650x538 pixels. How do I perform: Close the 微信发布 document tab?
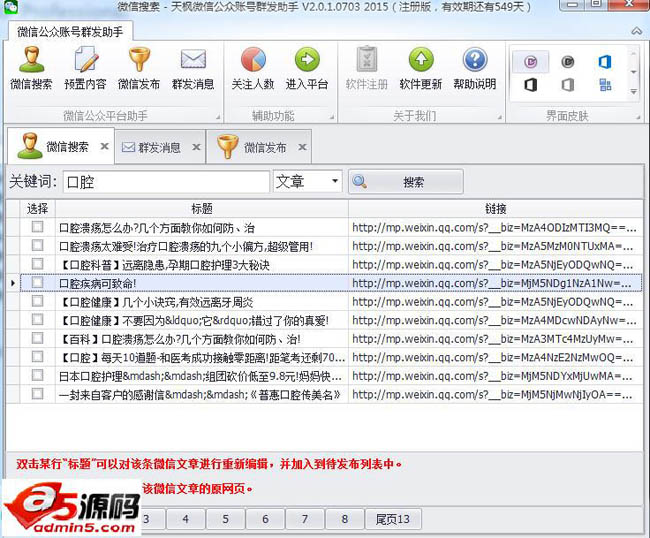point(303,147)
